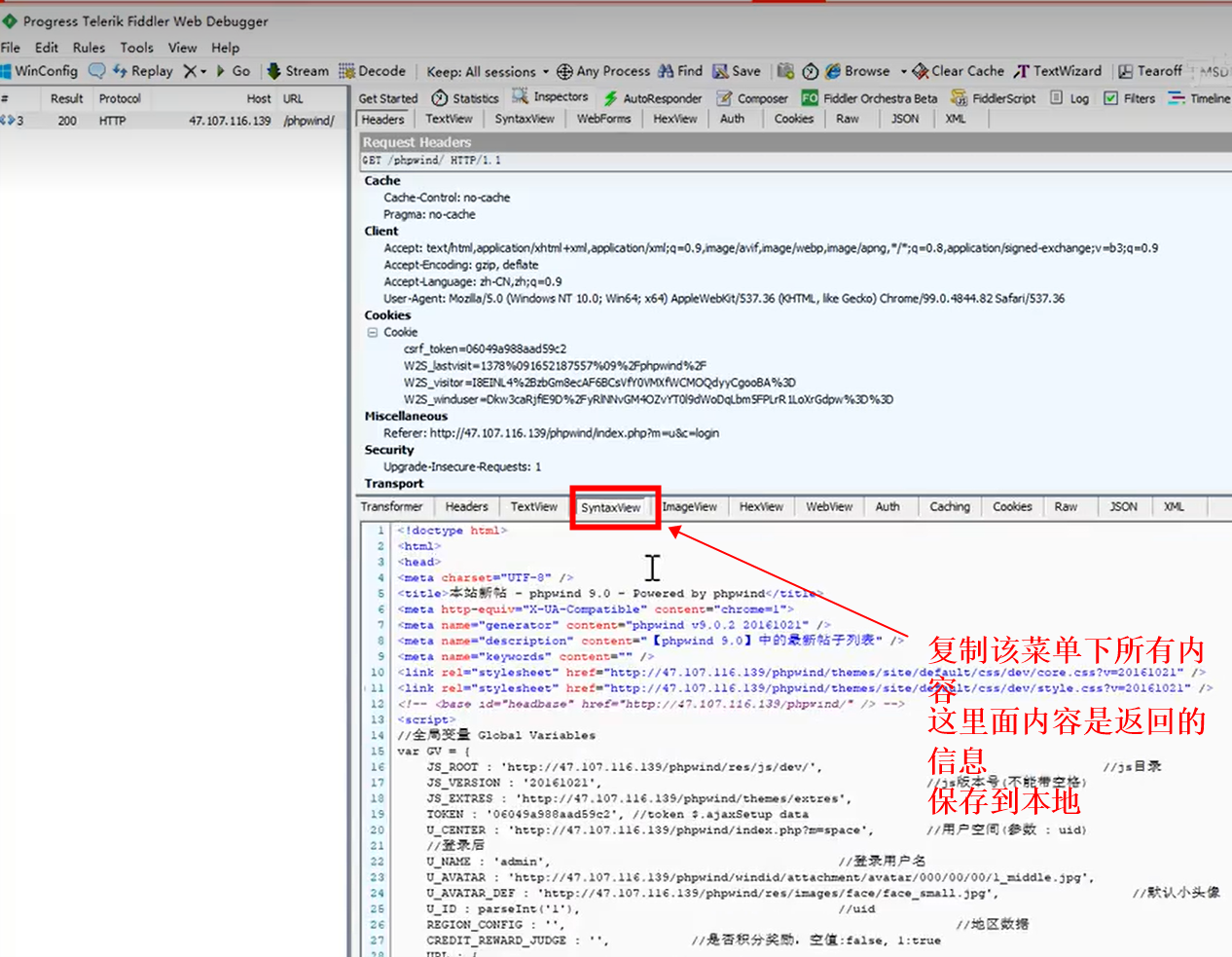Screen dimensions: 1232x957
Task: Click the Host column header
Action: [259, 98]
